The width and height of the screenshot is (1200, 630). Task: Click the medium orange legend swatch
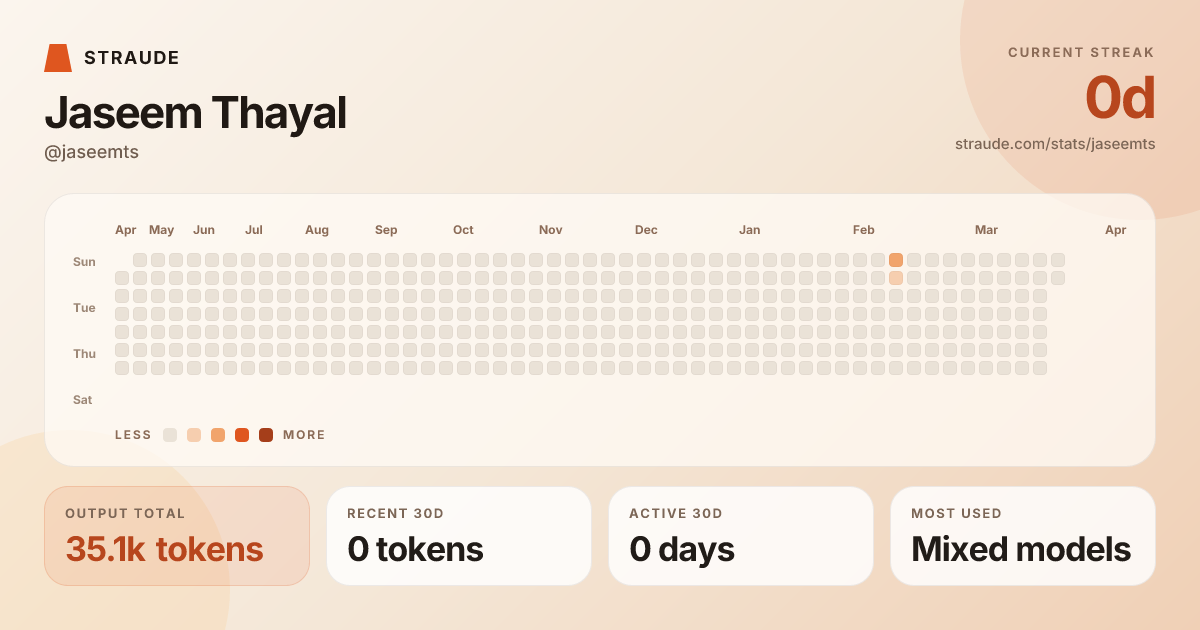[x=218, y=435]
